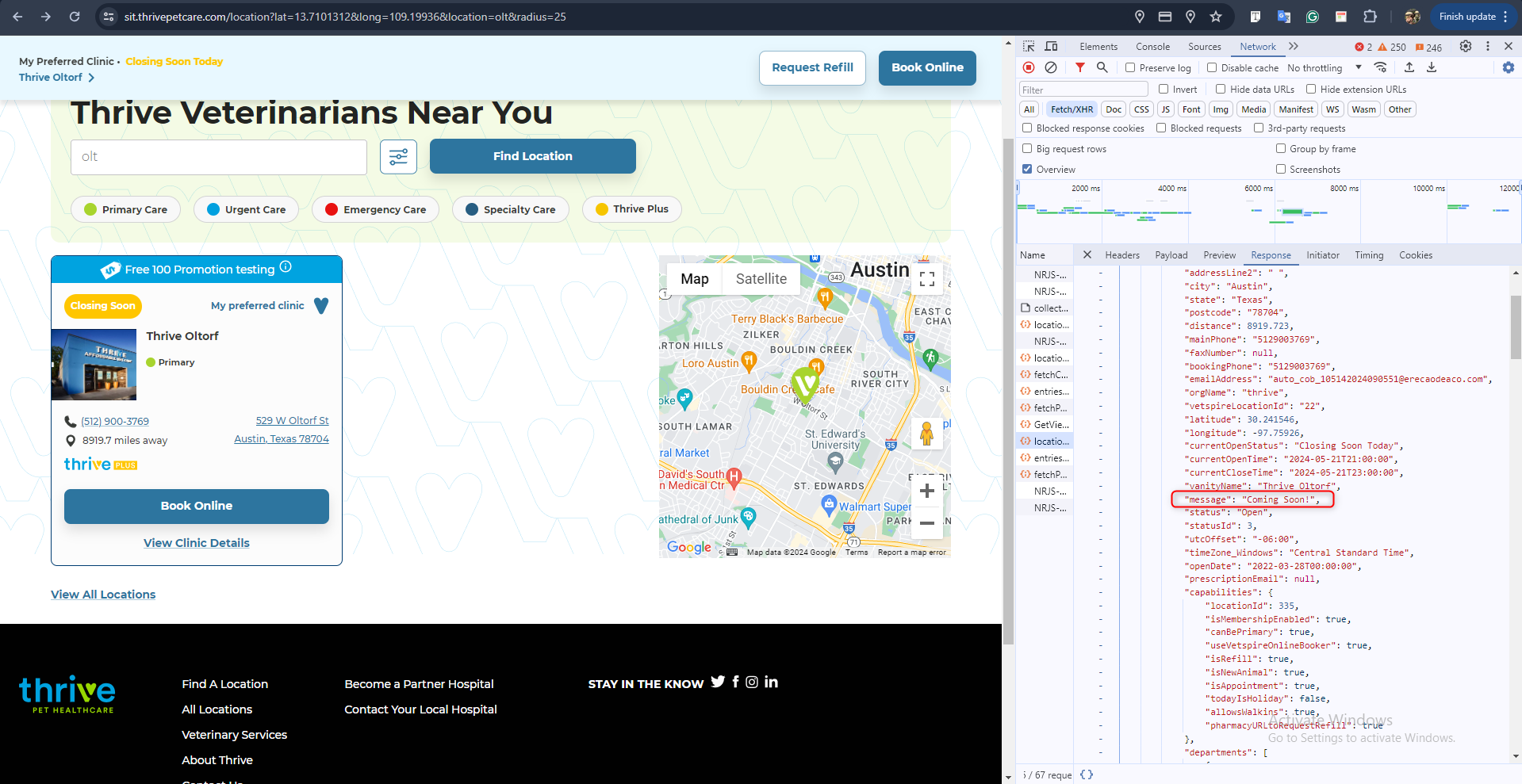Check Blocked response cookies checkbox
Image resolution: width=1522 pixels, height=784 pixels.
(x=1027, y=128)
